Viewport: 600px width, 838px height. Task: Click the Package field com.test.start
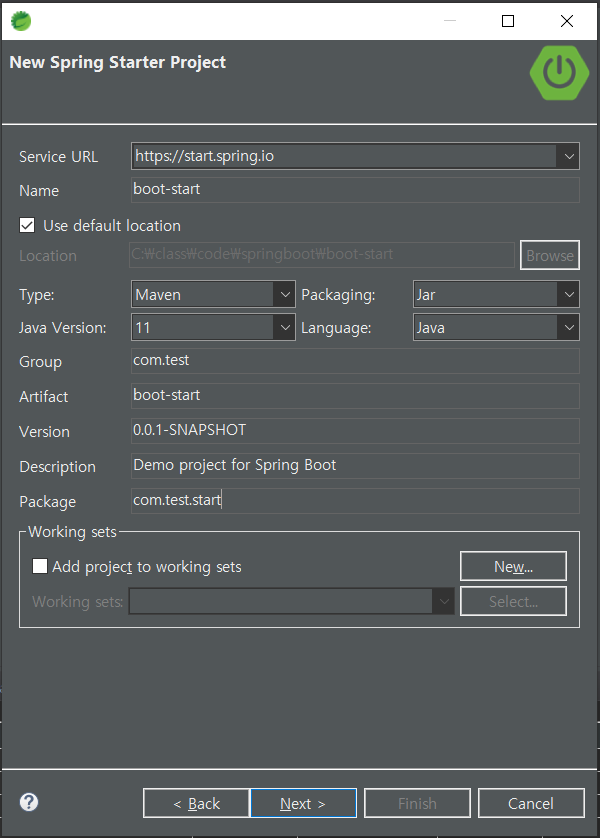(355, 501)
